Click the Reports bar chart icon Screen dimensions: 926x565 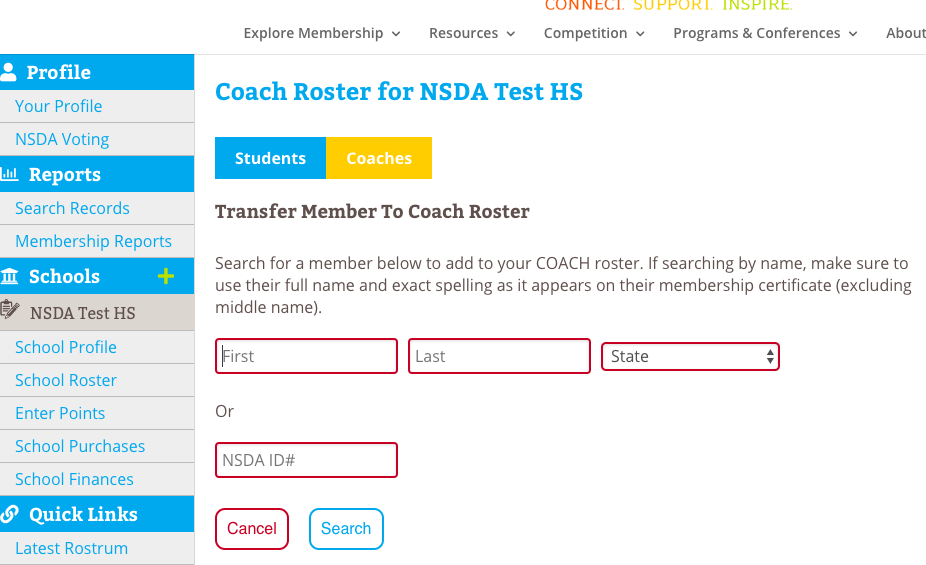click(10, 174)
